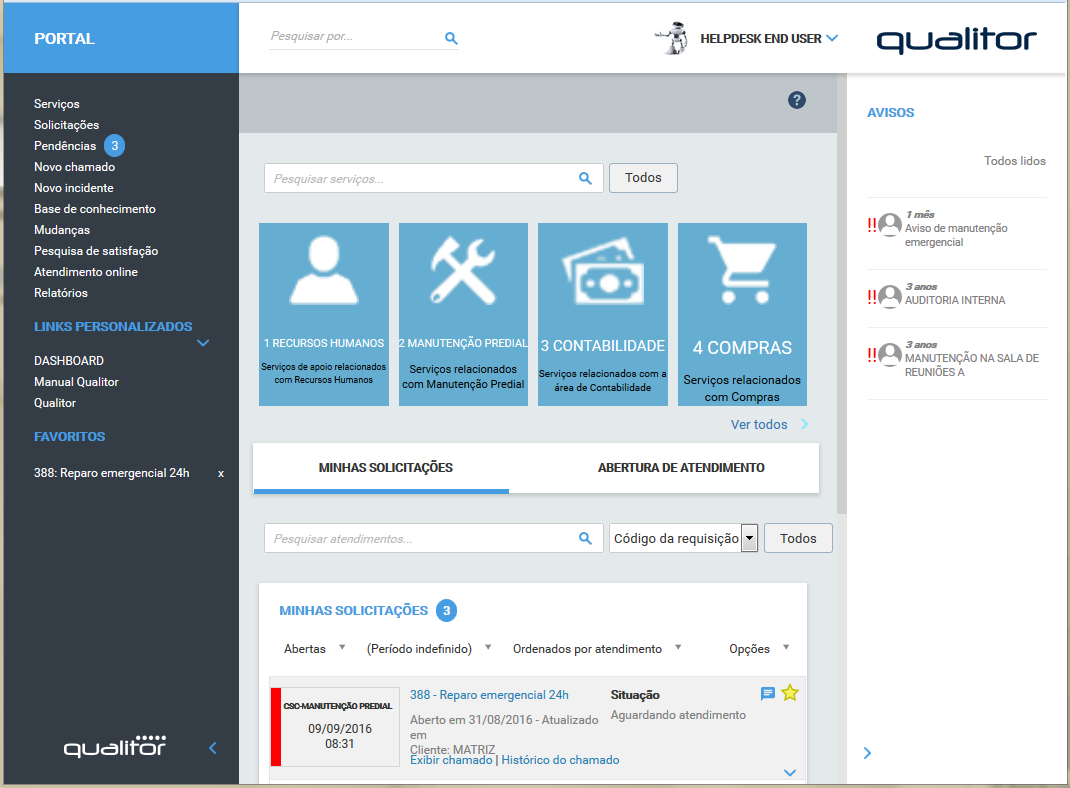Open the comment icon on request 388
Image resolution: width=1070 pixels, height=788 pixels.
[x=768, y=694]
